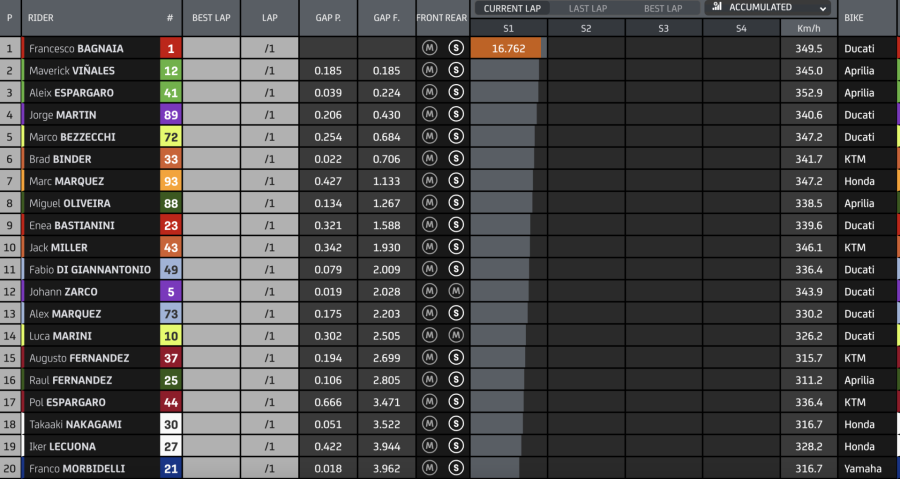Click Raul Fernandez's rear tyre S icon

pos(456,379)
